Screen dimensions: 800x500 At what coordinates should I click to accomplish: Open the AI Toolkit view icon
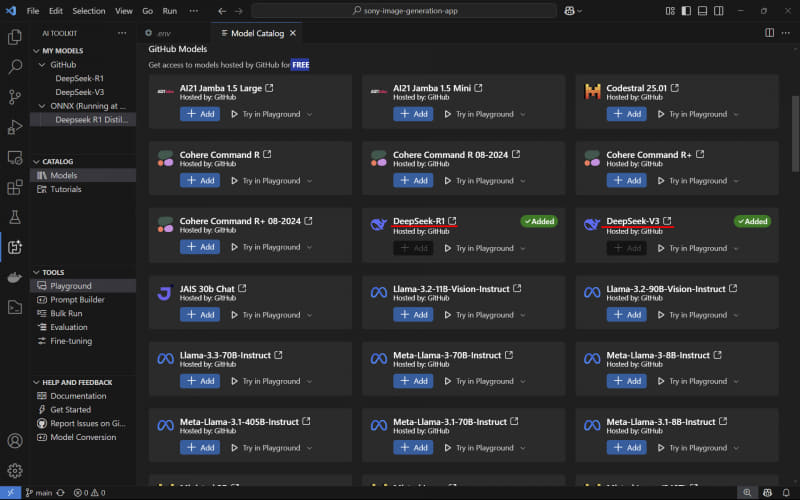[15, 247]
